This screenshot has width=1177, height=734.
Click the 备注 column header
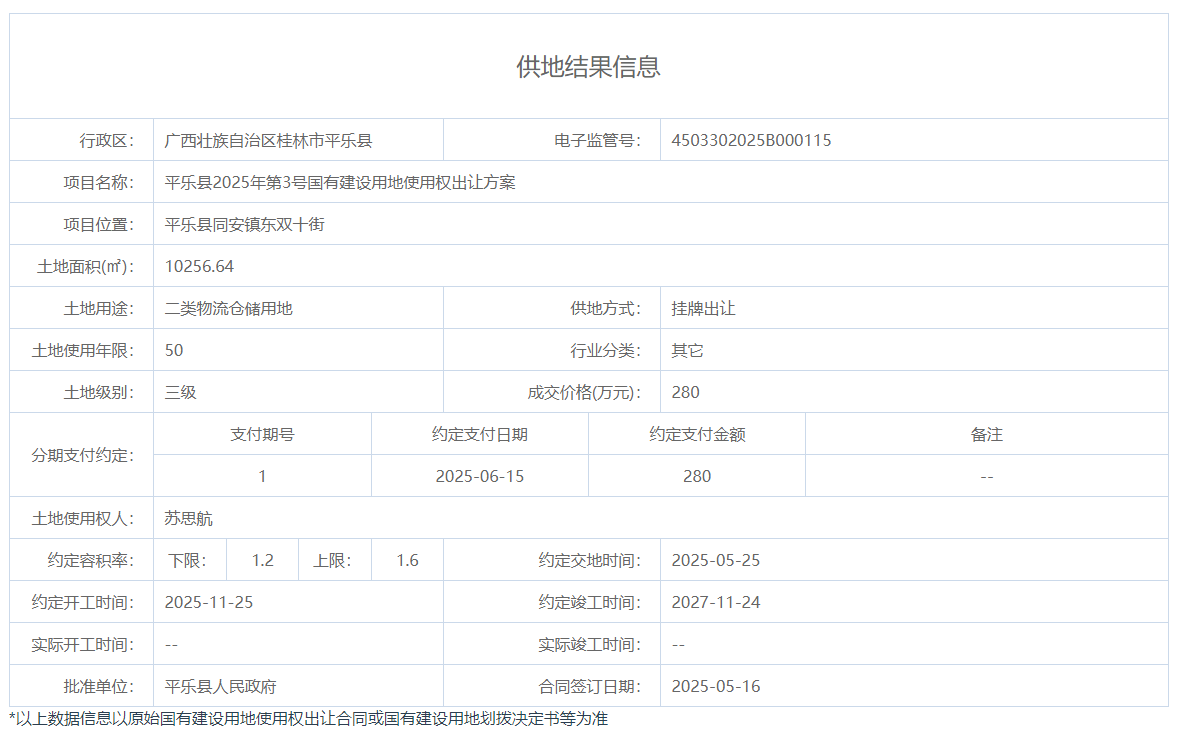click(x=986, y=435)
